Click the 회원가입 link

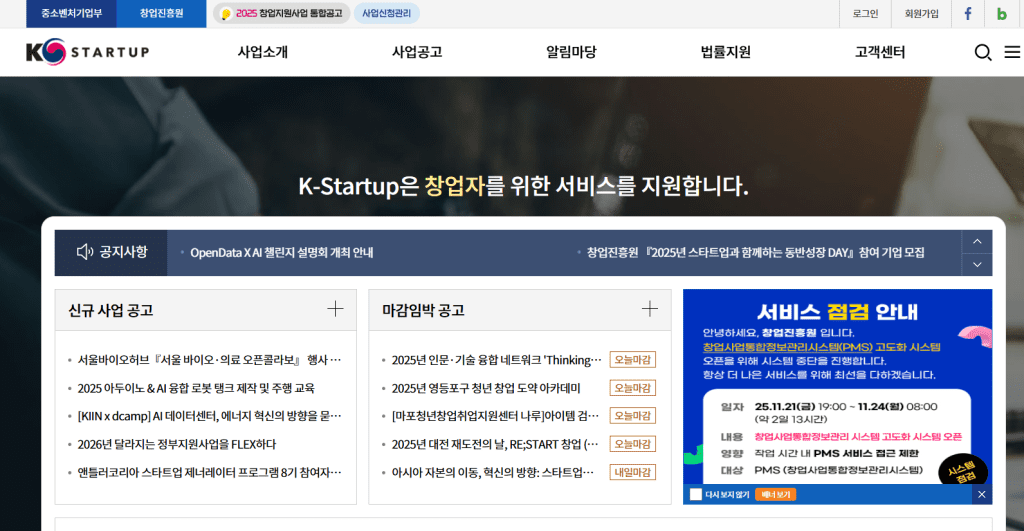tap(921, 14)
